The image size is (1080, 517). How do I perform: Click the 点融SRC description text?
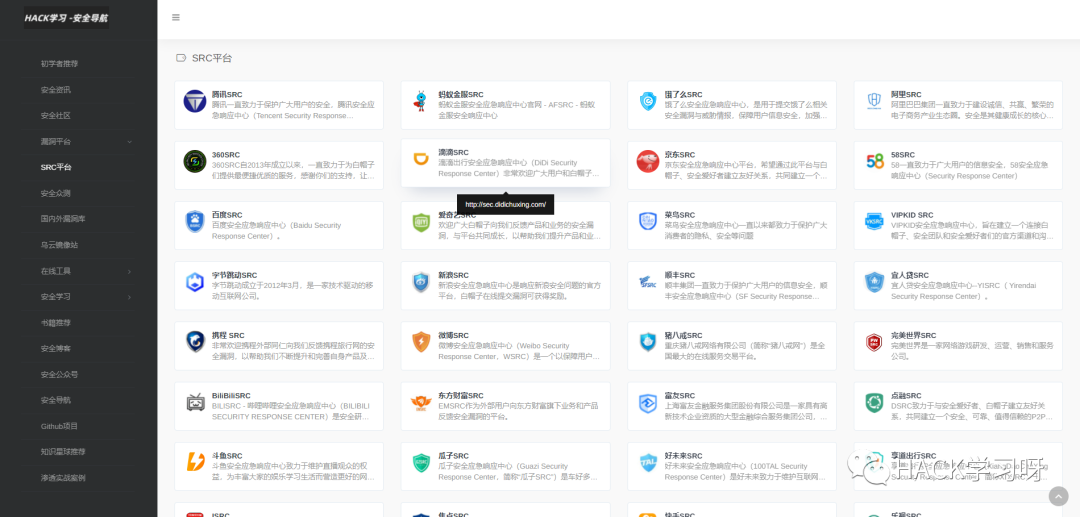(x=973, y=411)
